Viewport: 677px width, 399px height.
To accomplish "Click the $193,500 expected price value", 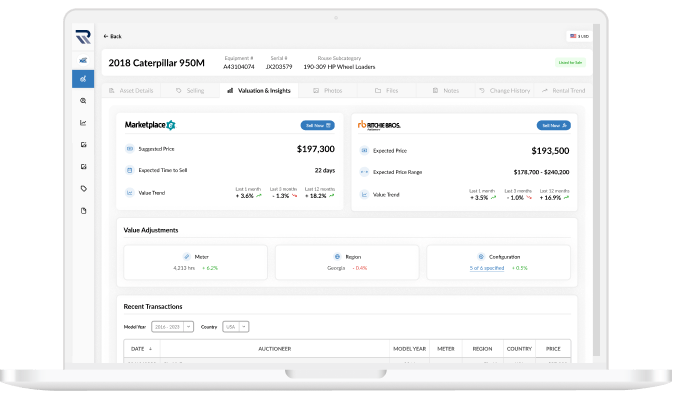I will 550,151.
